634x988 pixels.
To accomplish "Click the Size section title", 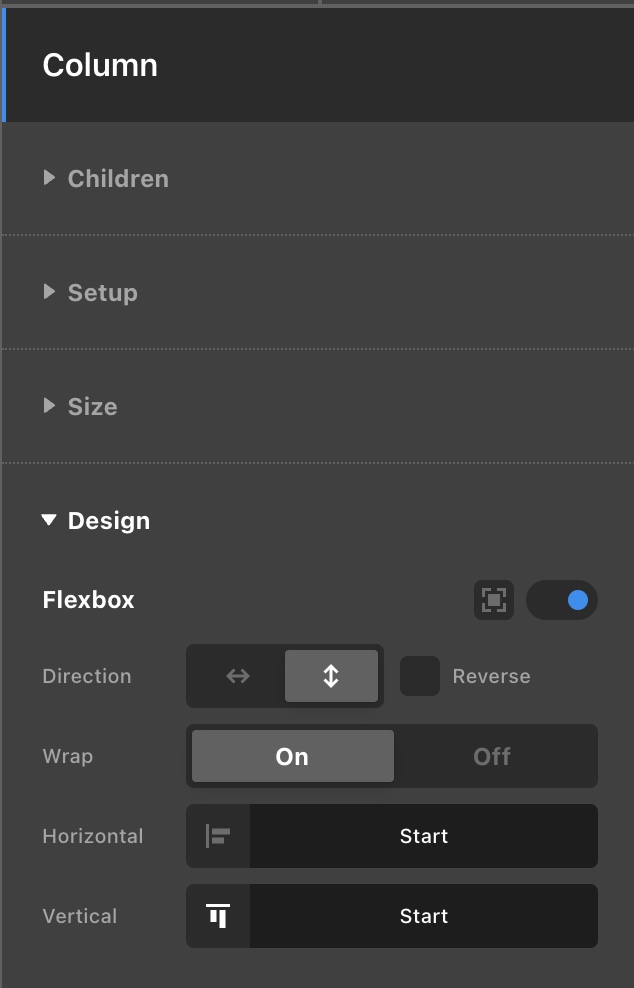I will point(92,406).
